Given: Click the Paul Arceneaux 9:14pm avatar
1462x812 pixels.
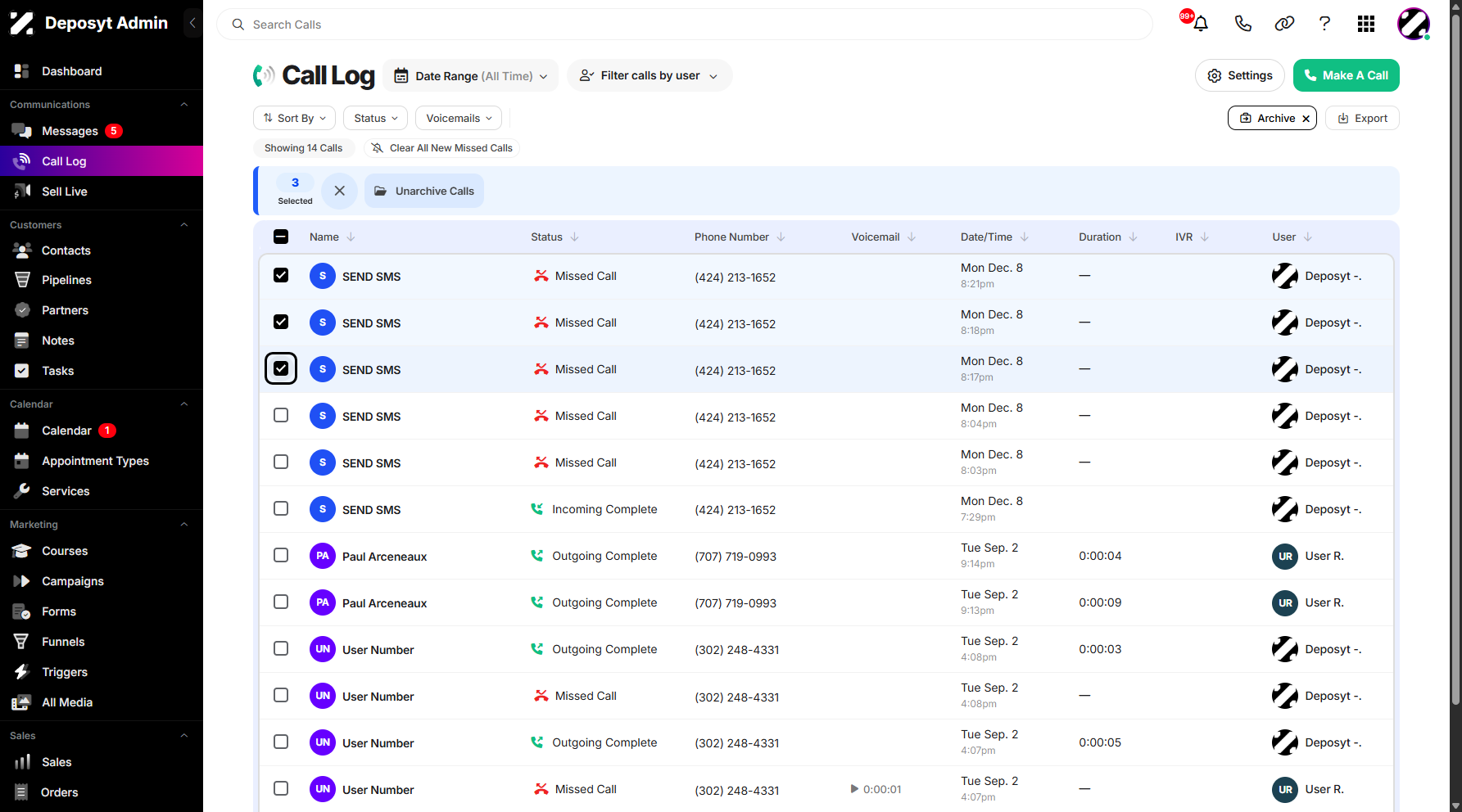Looking at the screenshot, I should tap(323, 556).
